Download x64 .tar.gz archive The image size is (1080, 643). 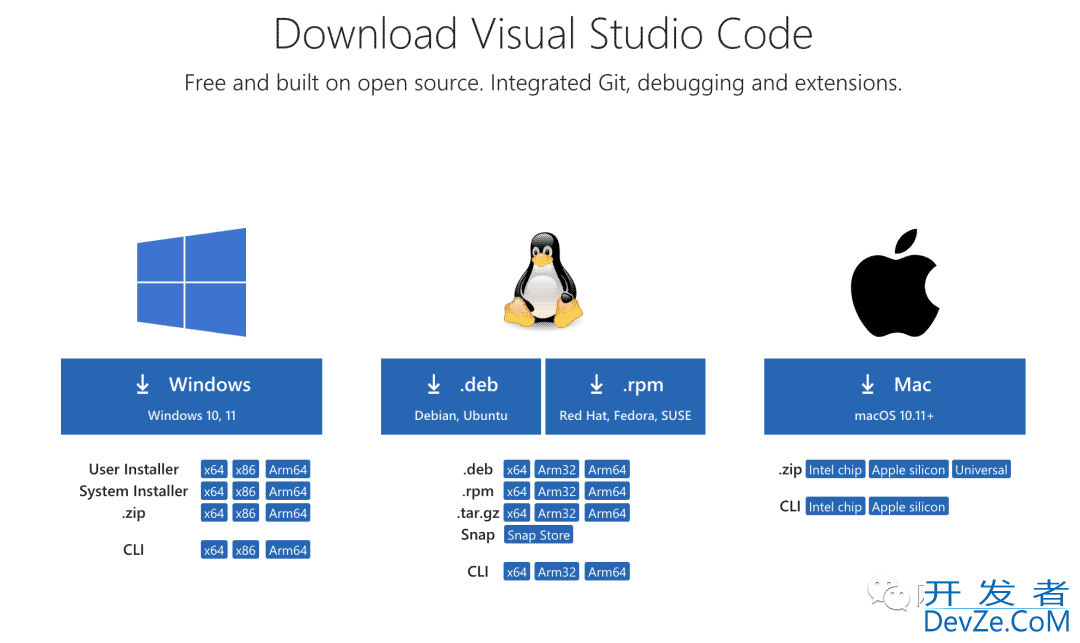tap(517, 513)
